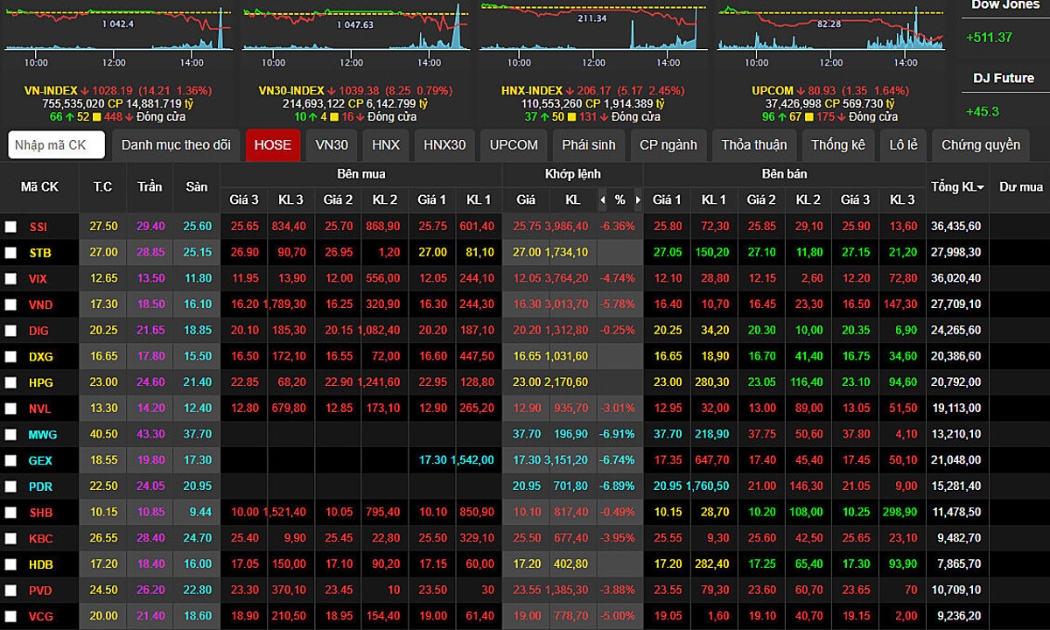Switch to the UPCOM tab

pyautogui.click(x=514, y=145)
